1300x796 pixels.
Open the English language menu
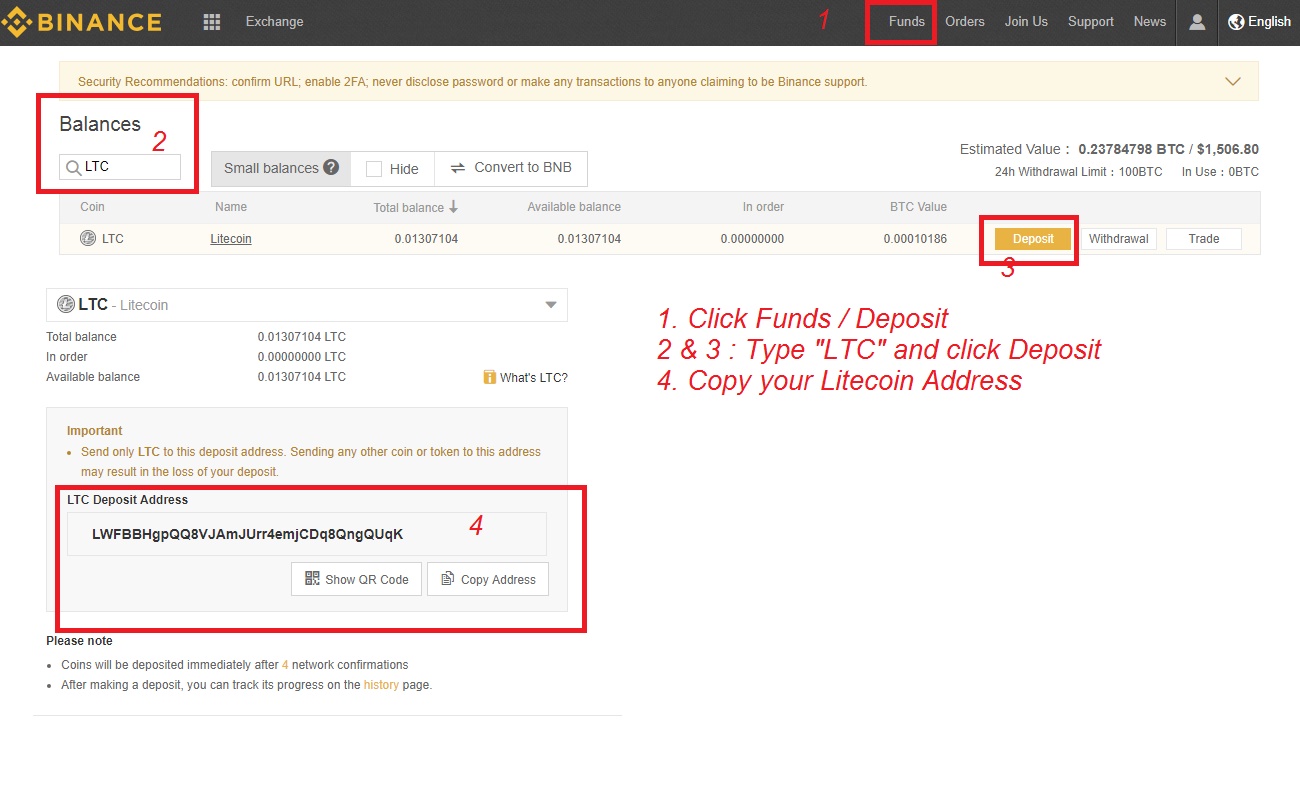1259,21
